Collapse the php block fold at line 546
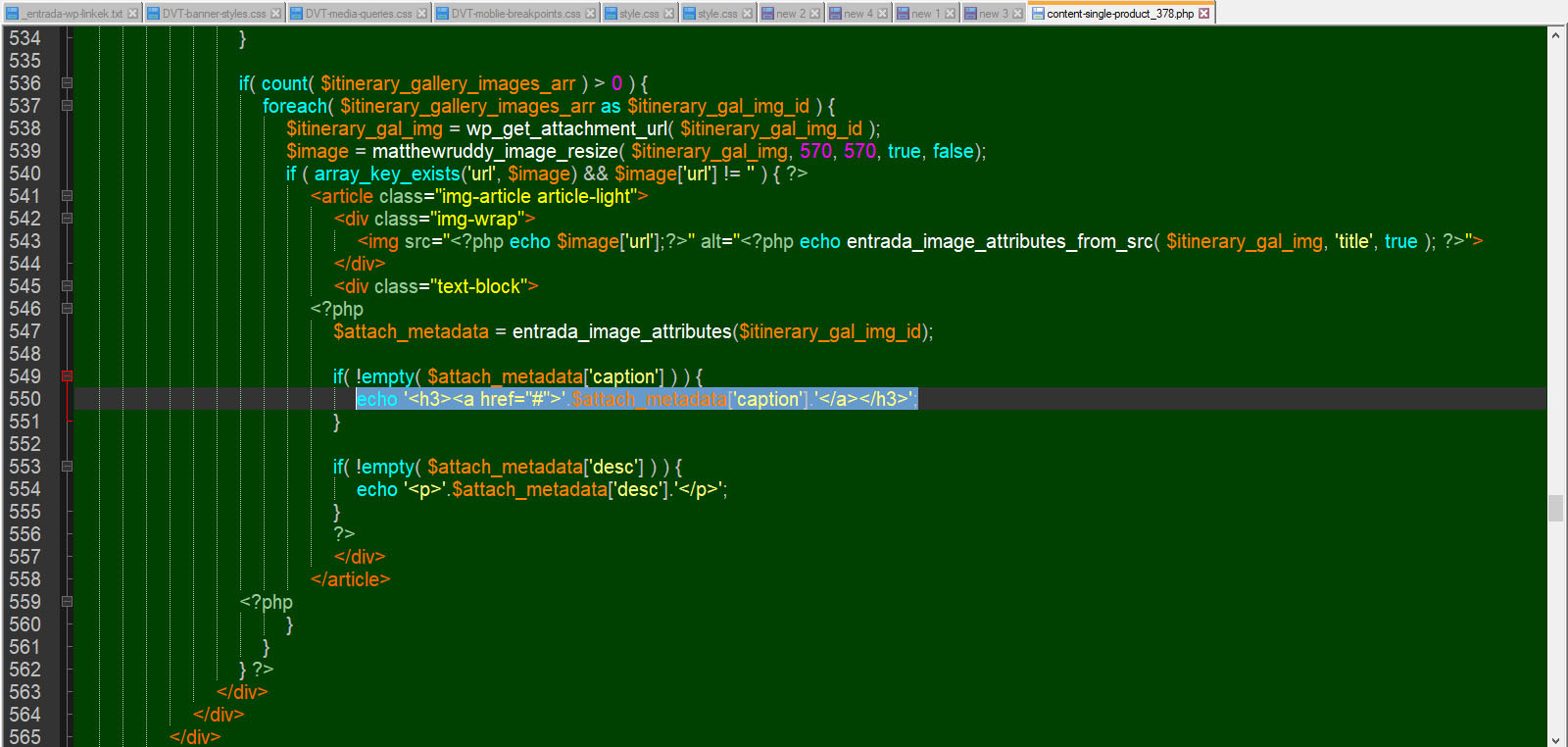The height and width of the screenshot is (747, 1568). click(67, 309)
